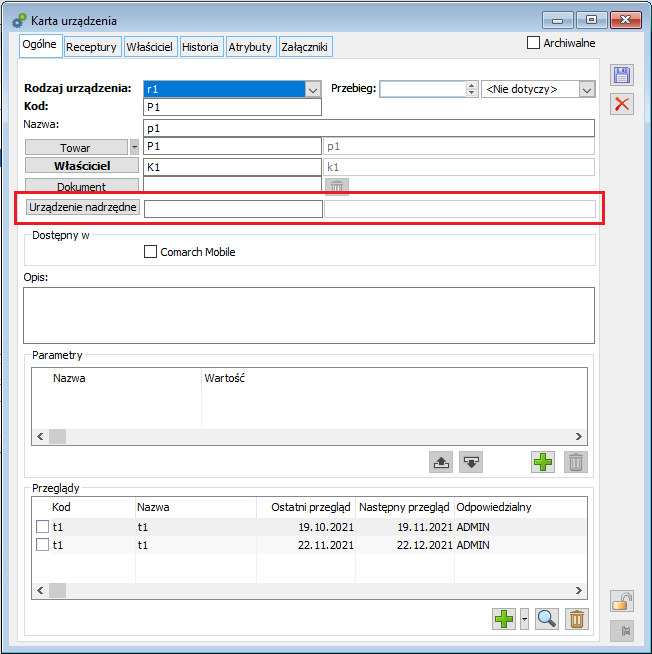Click Kod column header in Przeglądy

tap(61, 507)
